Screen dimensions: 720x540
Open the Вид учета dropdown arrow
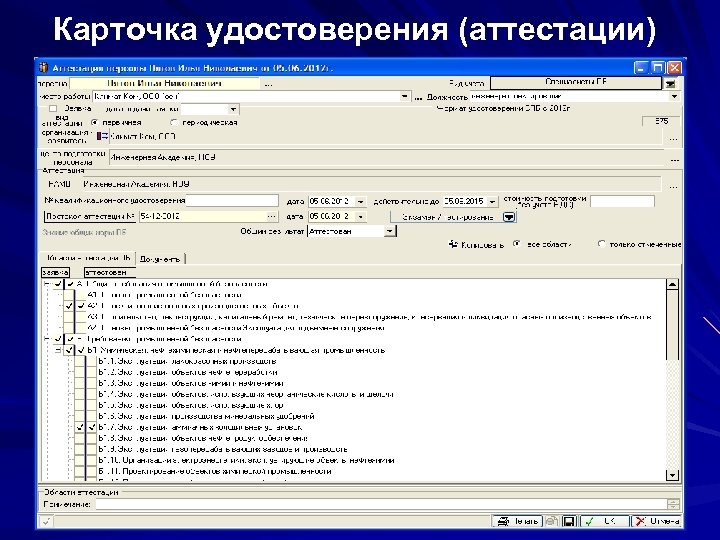coord(670,84)
